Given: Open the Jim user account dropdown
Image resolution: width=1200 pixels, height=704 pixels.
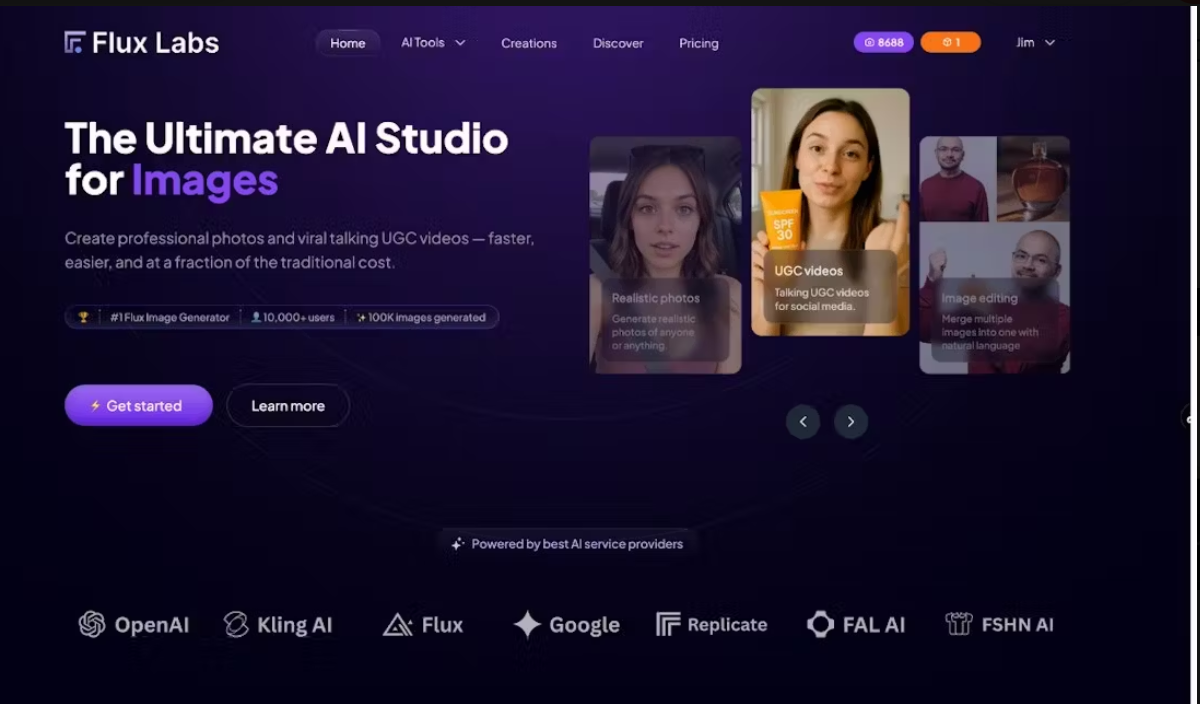Looking at the screenshot, I should point(1035,43).
